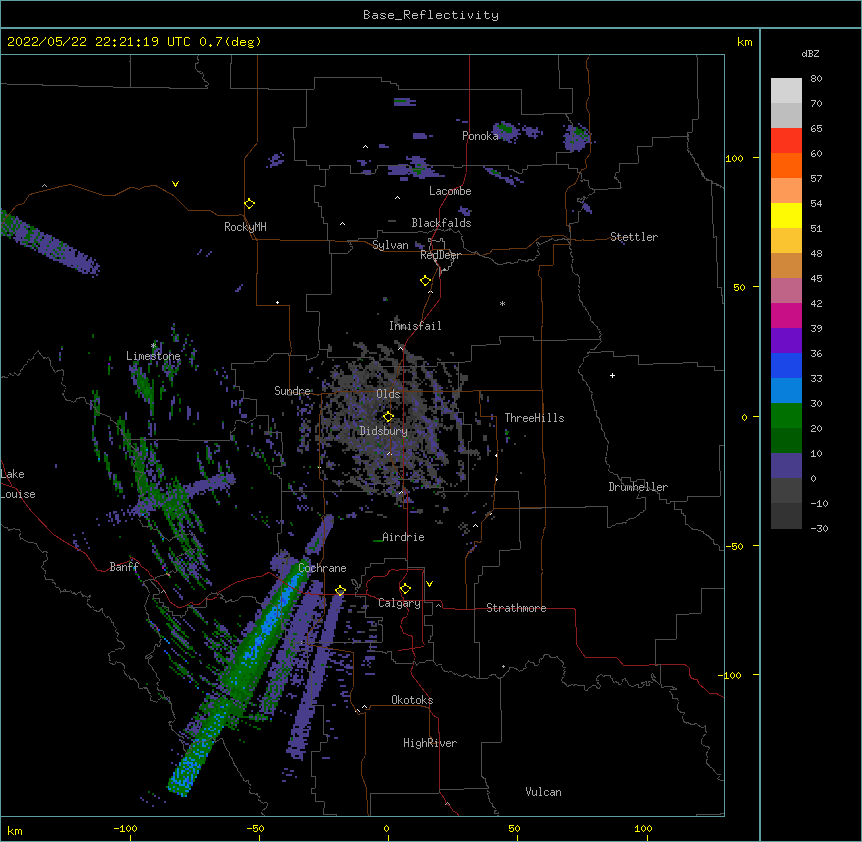Click the Blackfalds town label

point(441,223)
